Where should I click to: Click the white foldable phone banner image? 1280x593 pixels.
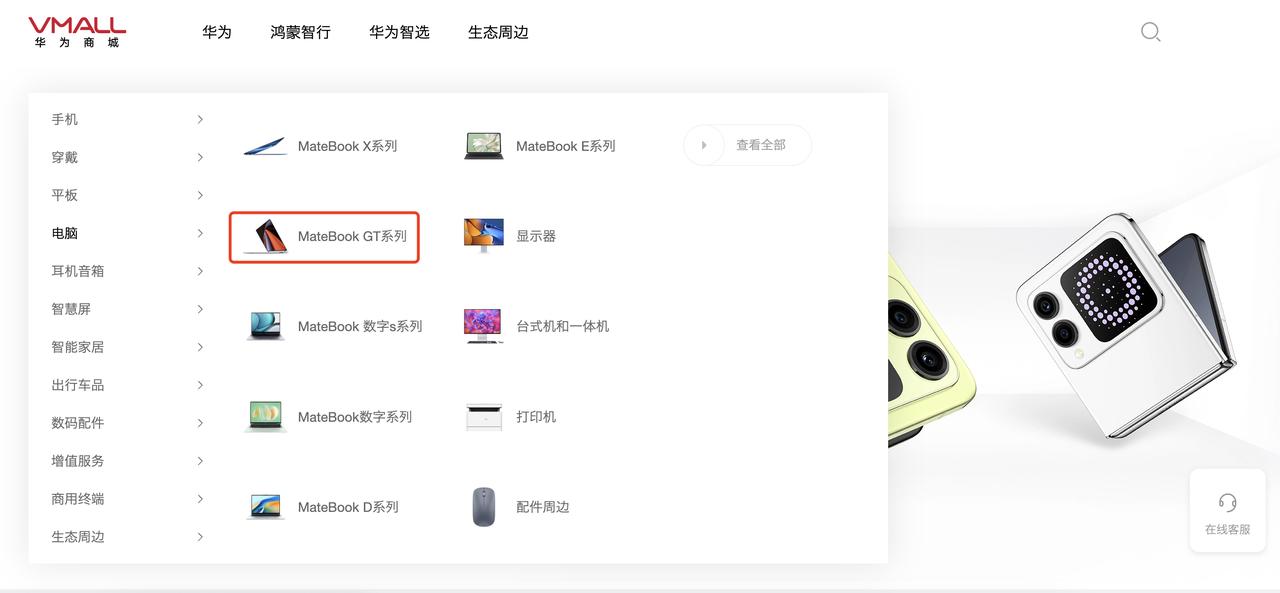tap(1125, 325)
